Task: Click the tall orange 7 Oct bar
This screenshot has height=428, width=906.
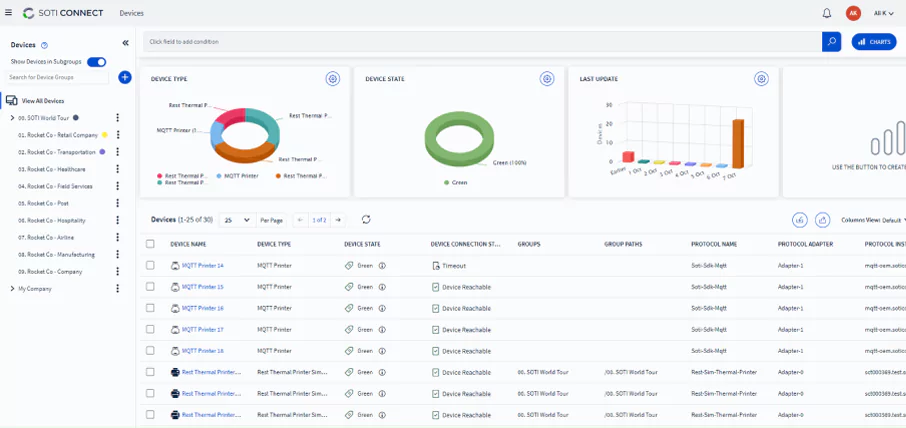Action: click(x=738, y=143)
